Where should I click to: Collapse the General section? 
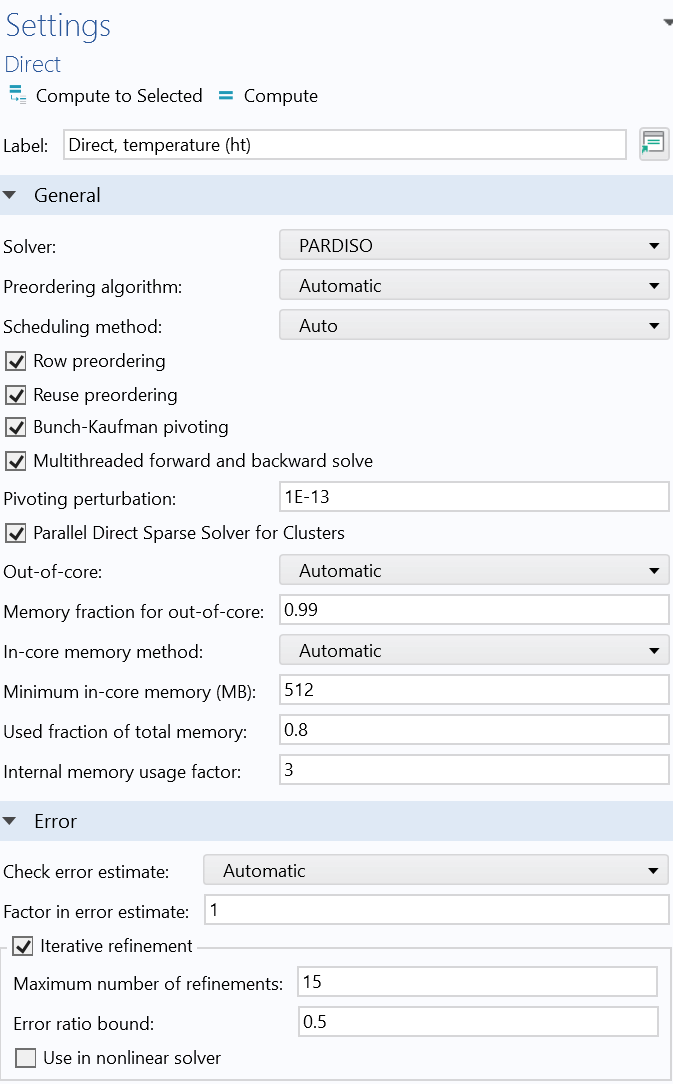coord(10,196)
